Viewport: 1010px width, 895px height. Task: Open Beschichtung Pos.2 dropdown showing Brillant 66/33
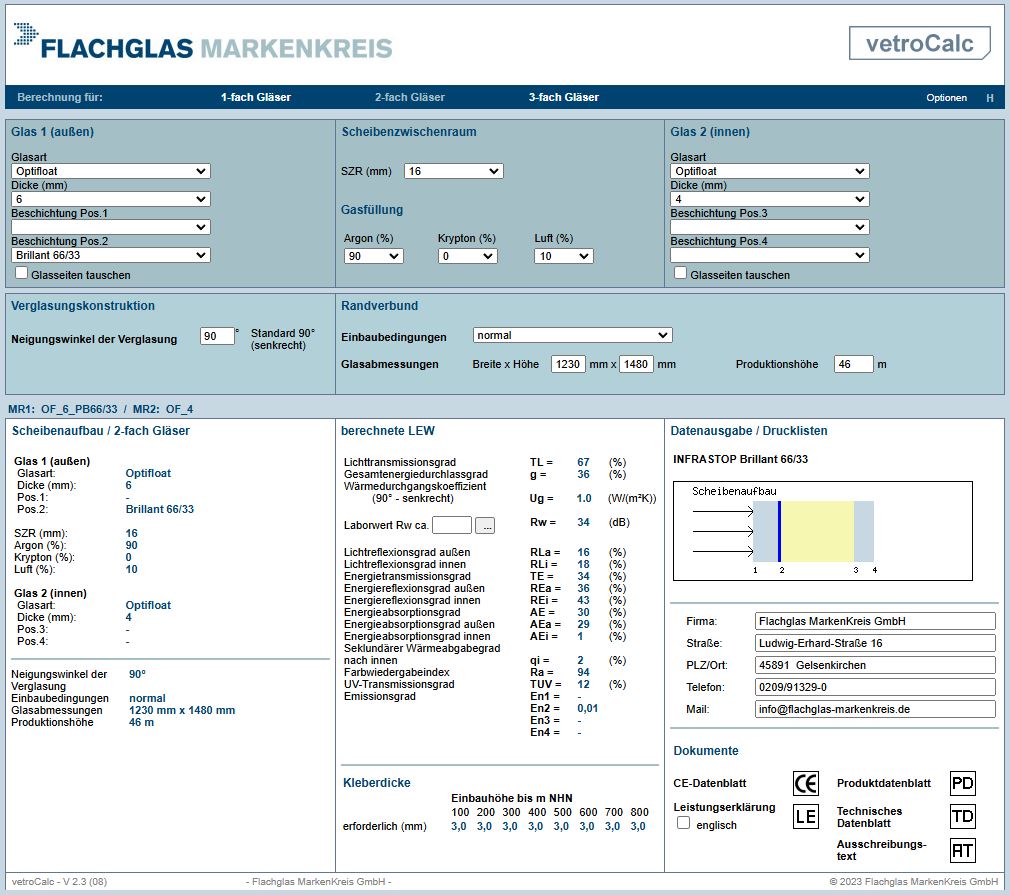coord(111,255)
